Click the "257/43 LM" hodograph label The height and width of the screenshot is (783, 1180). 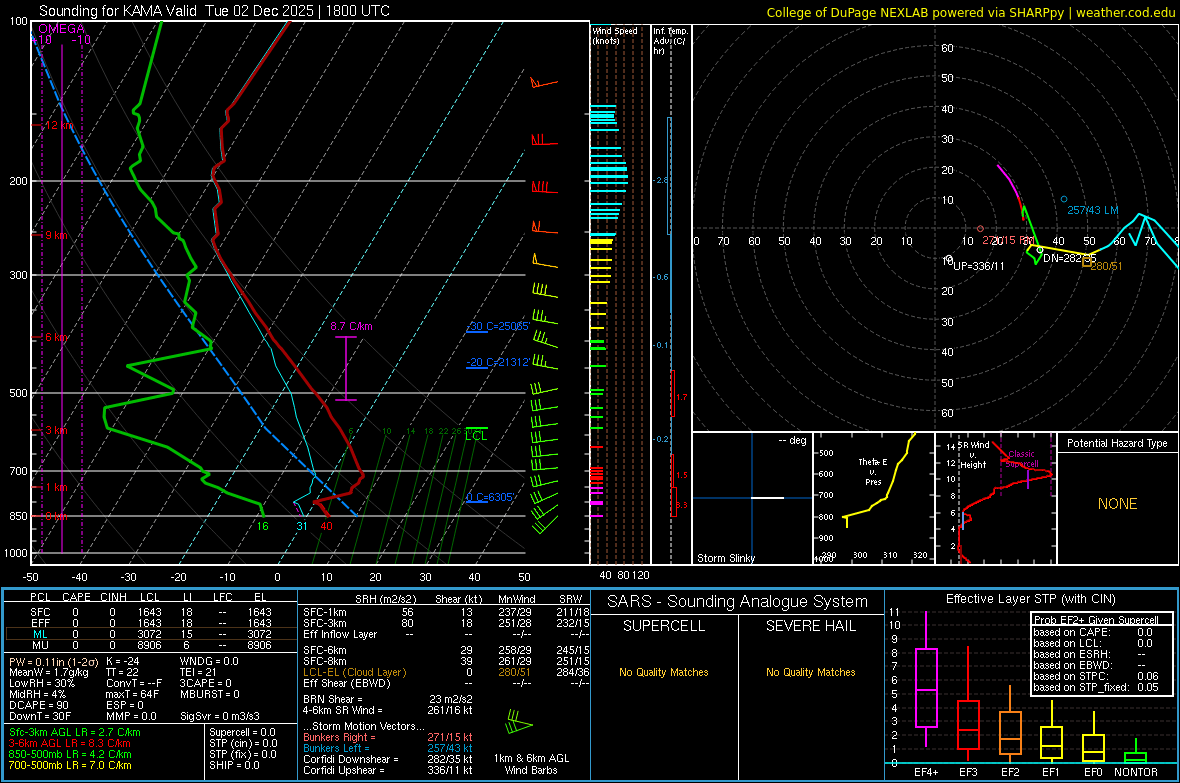1093,210
